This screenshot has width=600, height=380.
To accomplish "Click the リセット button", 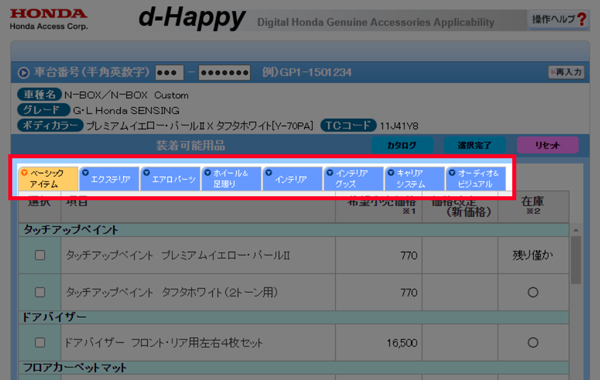I will pos(548,145).
